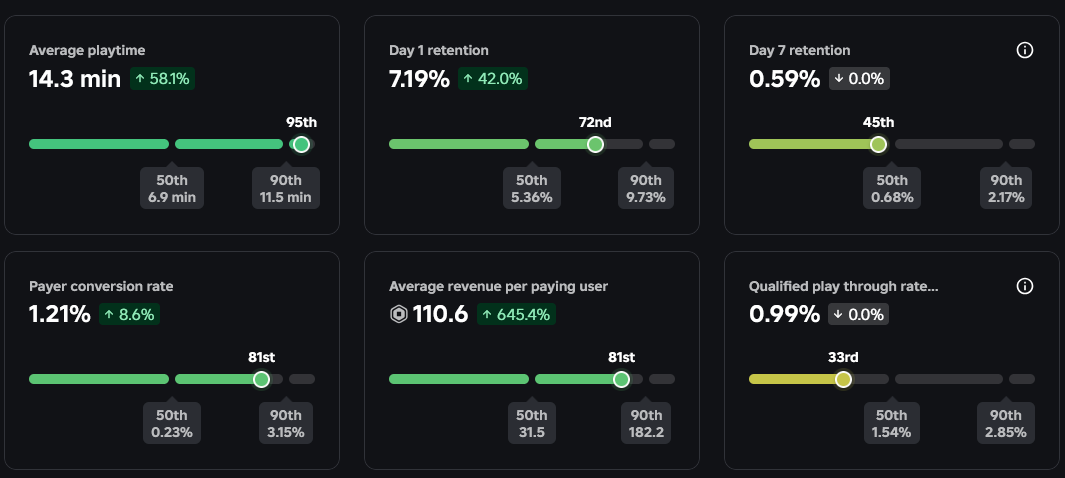1065x478 pixels.
Task: Click the 90th 11.5 min benchmark label
Action: (x=286, y=189)
